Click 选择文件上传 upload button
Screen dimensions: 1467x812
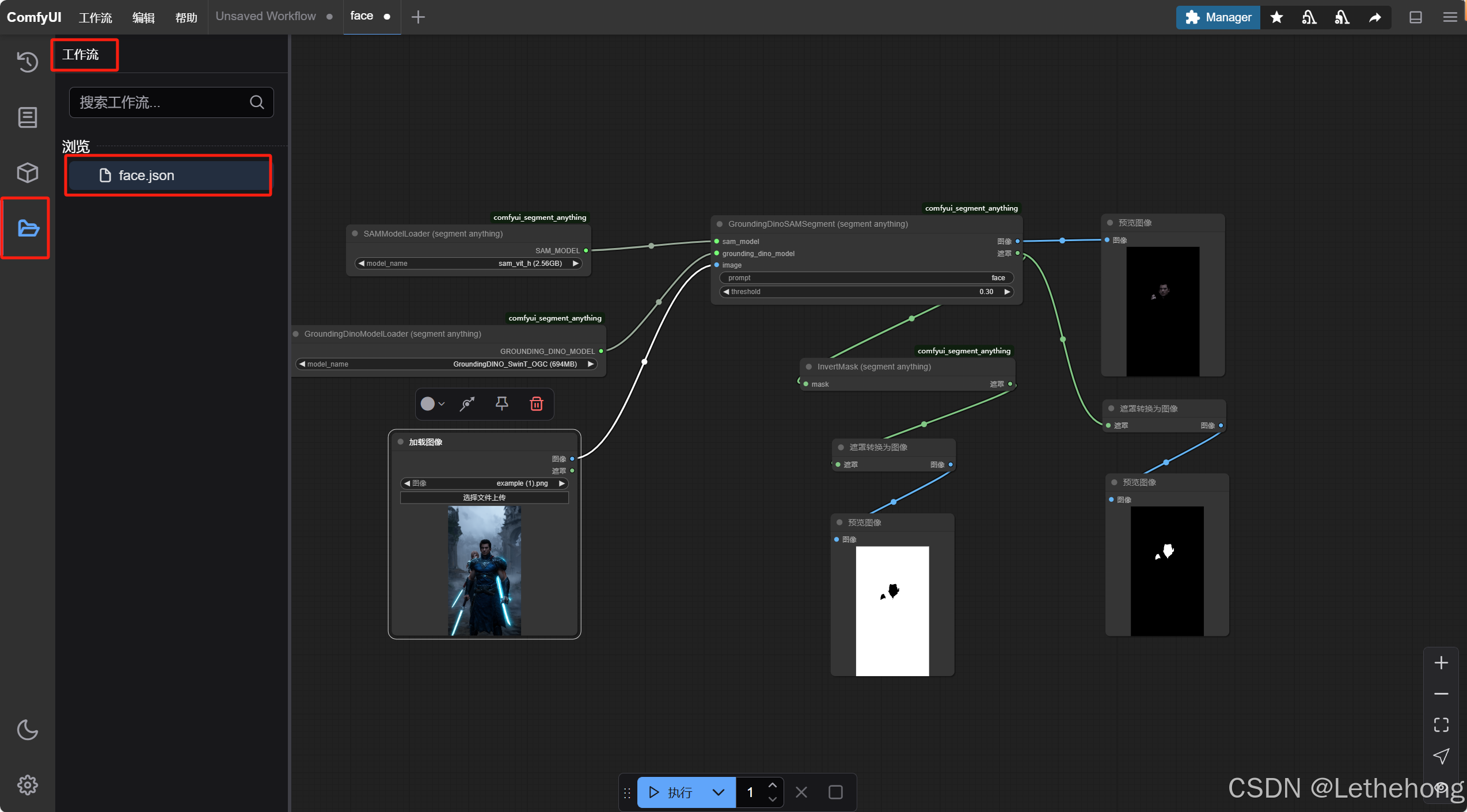point(484,498)
